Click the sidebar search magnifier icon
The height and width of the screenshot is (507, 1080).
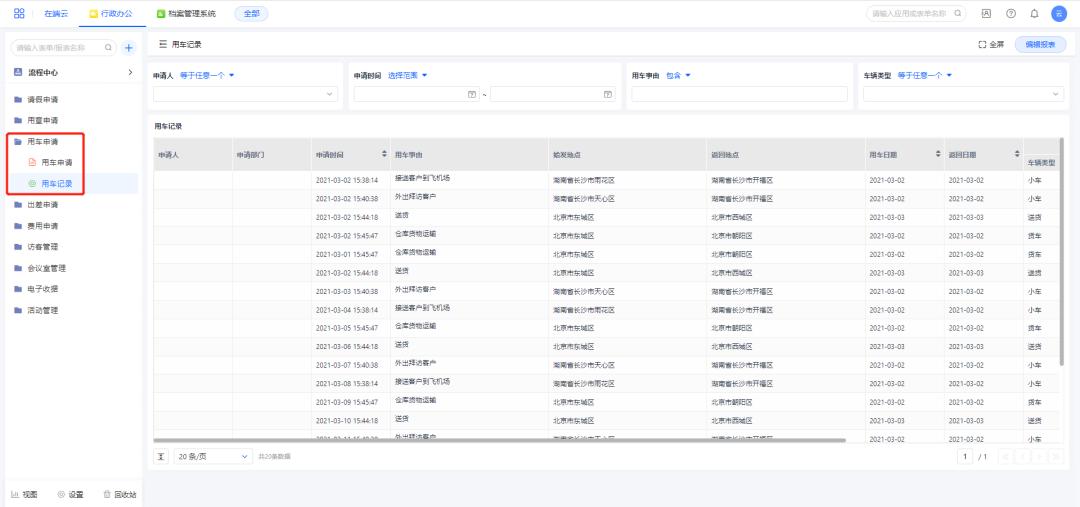point(108,48)
